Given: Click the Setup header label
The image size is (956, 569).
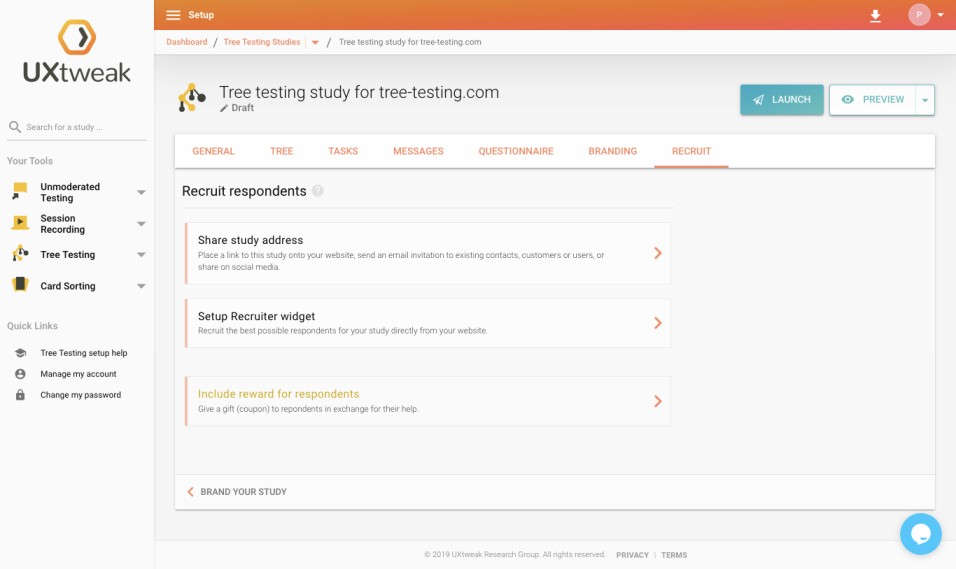Looking at the screenshot, I should pos(201,15).
